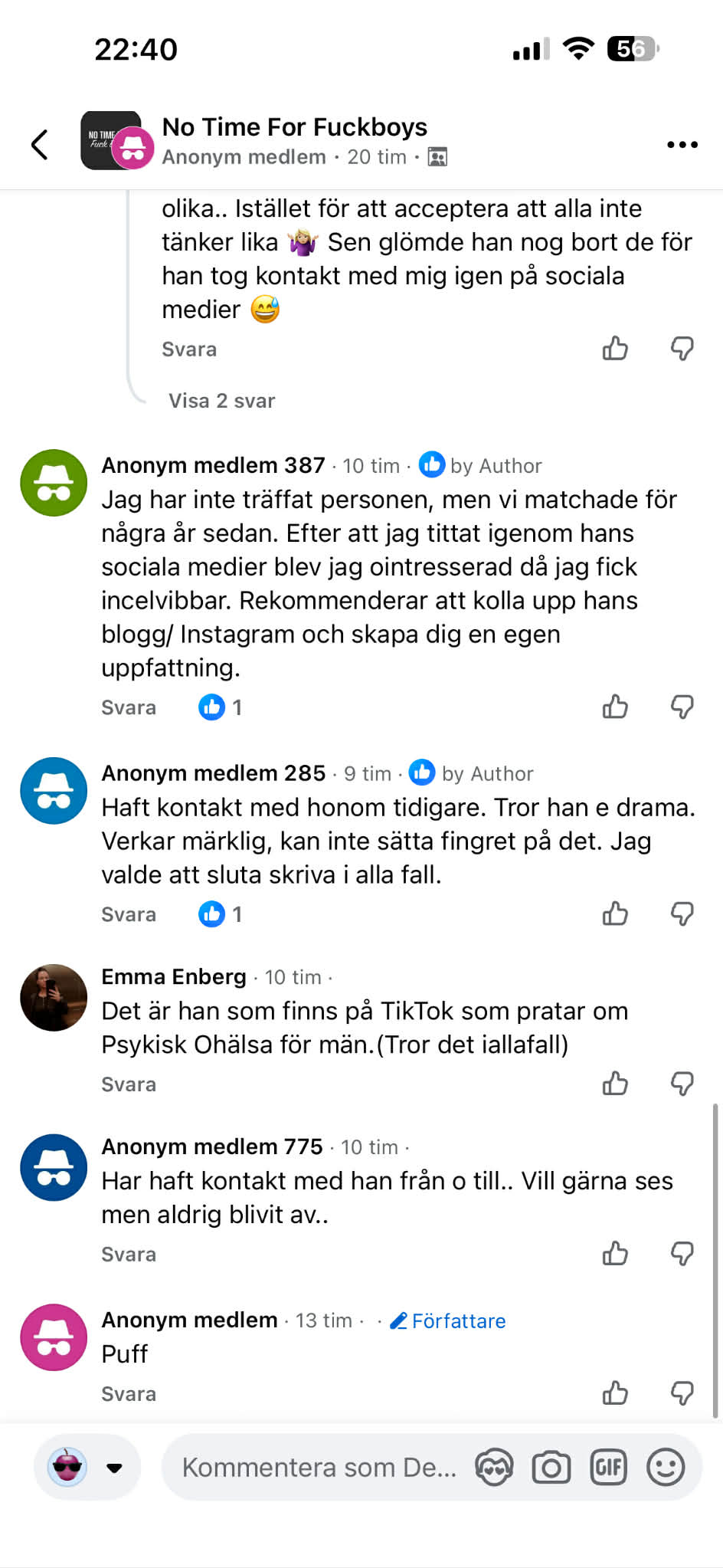Image resolution: width=723 pixels, height=1568 pixels.
Task: Reply to the Puff comment via Svara
Action: click(129, 1394)
